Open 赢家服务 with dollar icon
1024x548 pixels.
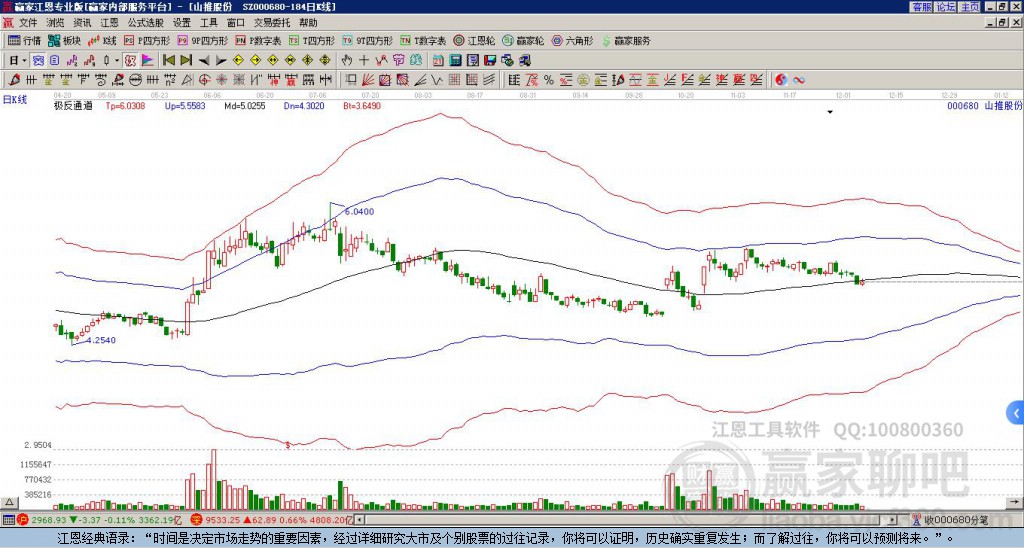(x=626, y=40)
